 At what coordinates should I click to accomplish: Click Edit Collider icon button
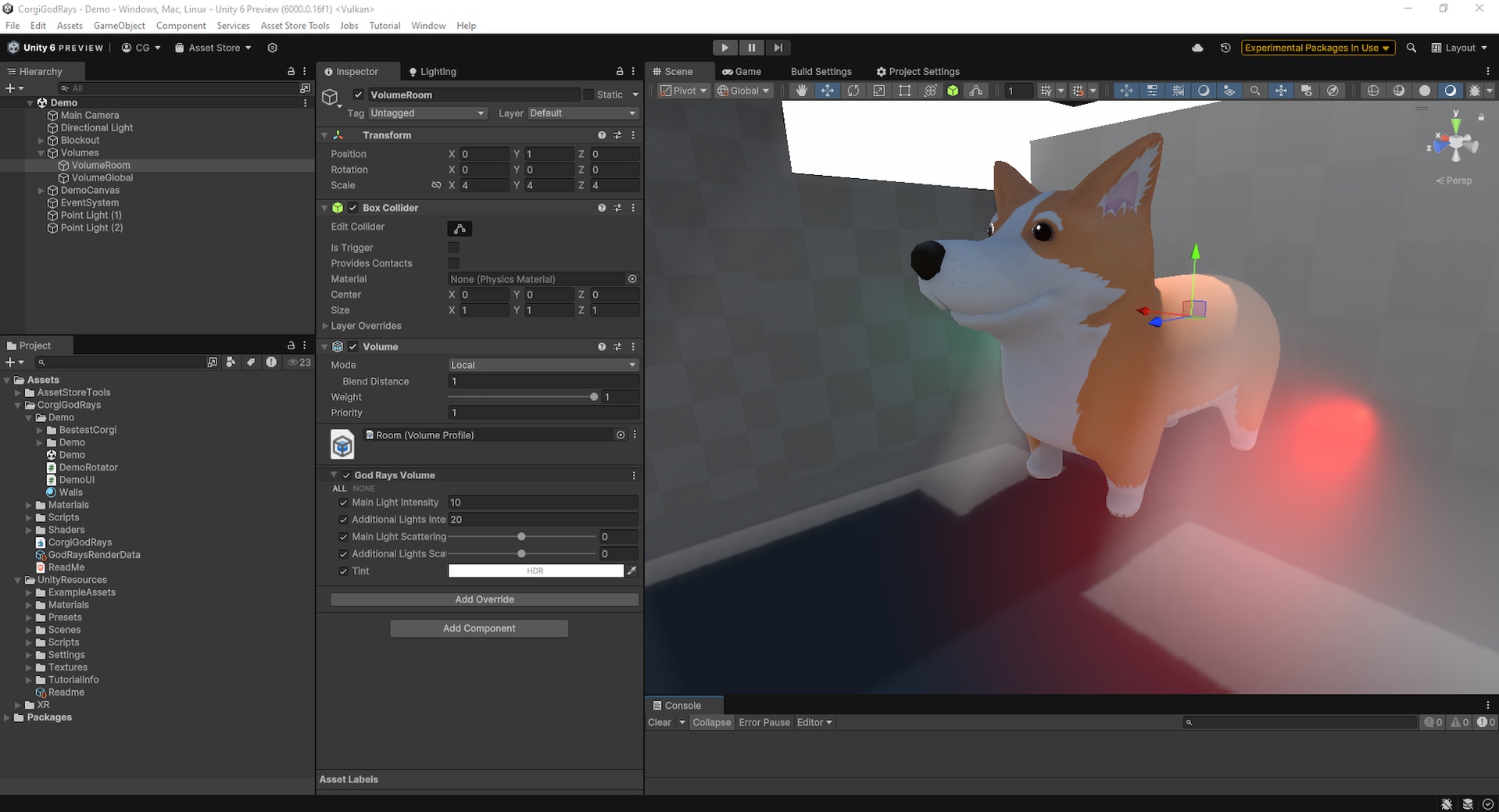[460, 228]
